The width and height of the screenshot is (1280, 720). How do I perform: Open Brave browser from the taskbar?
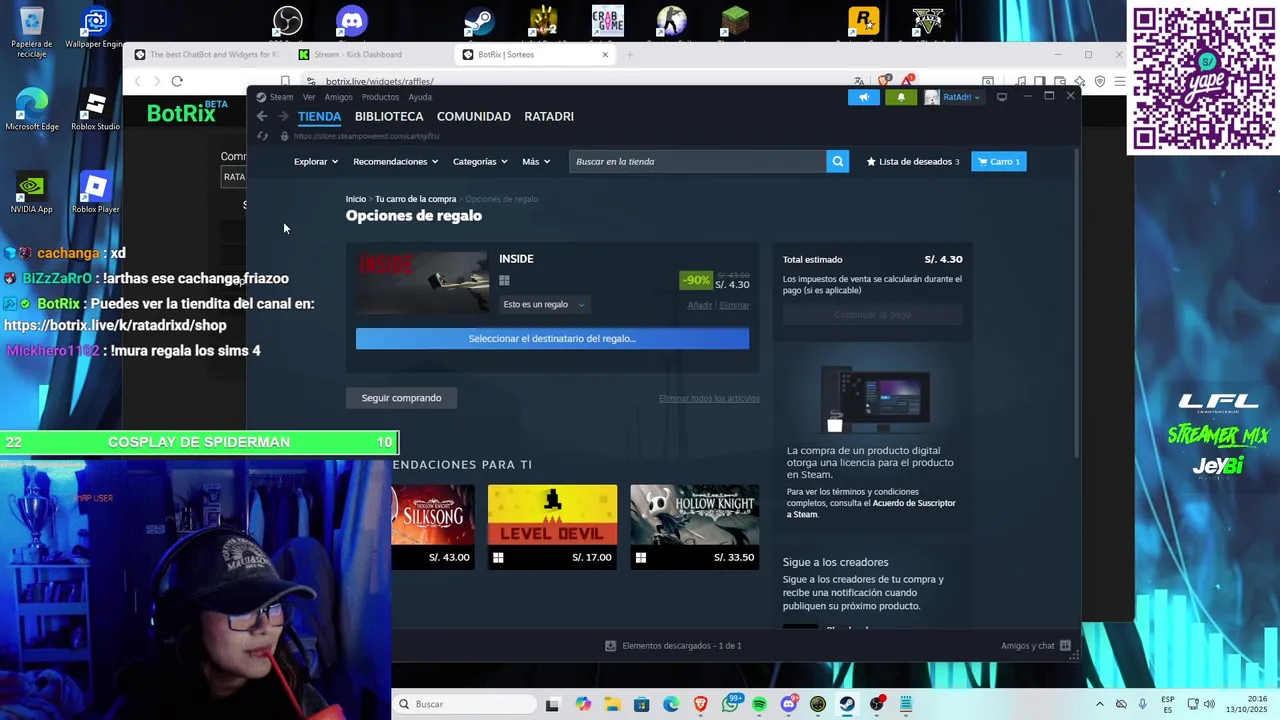pyautogui.click(x=700, y=704)
